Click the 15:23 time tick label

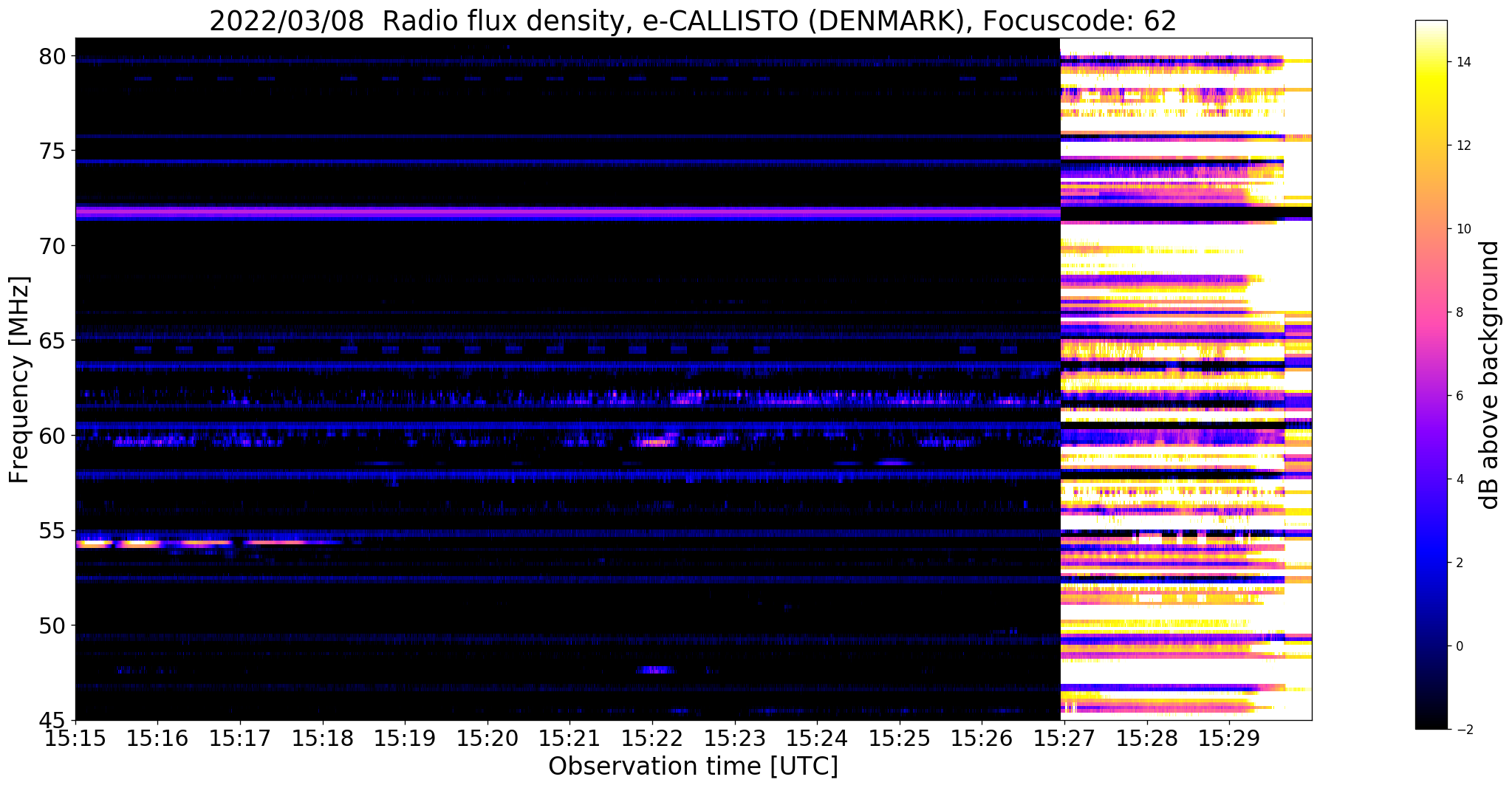pyautogui.click(x=734, y=737)
